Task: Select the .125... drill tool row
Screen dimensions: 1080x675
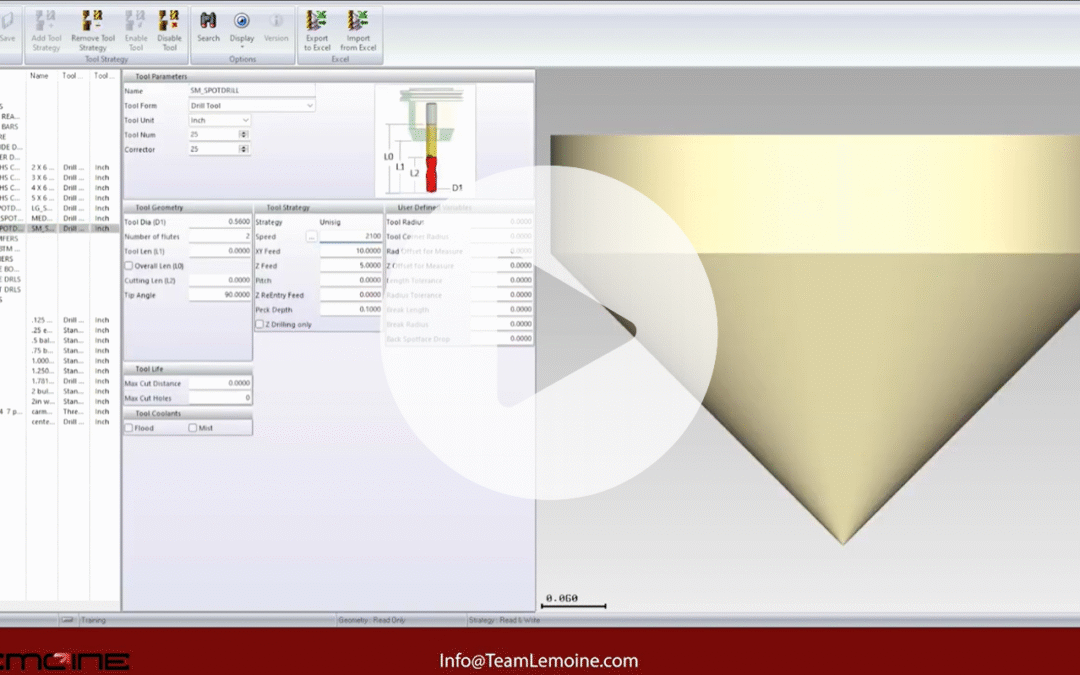Action: tap(59, 320)
